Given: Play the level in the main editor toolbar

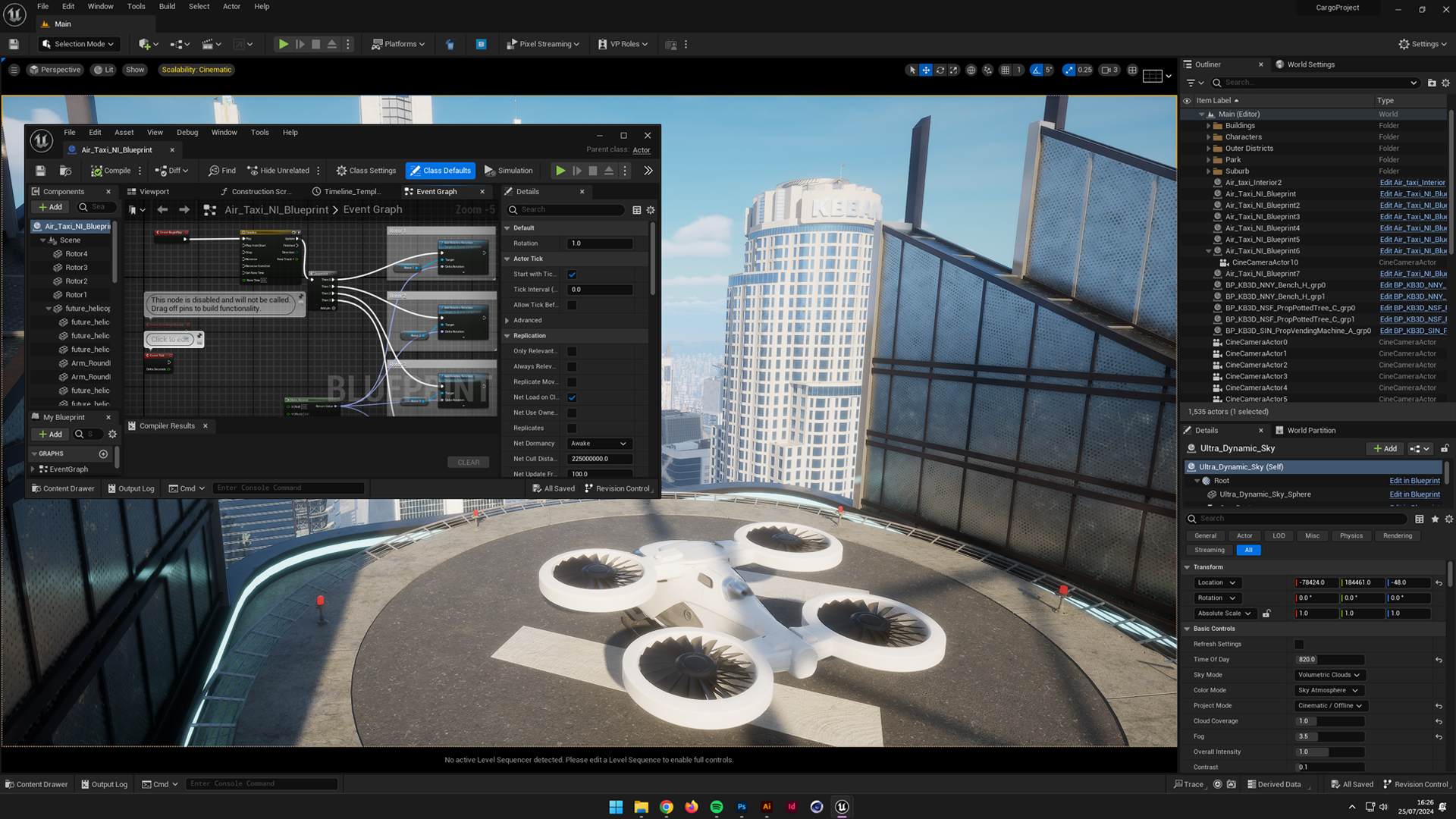Looking at the screenshot, I should (283, 44).
